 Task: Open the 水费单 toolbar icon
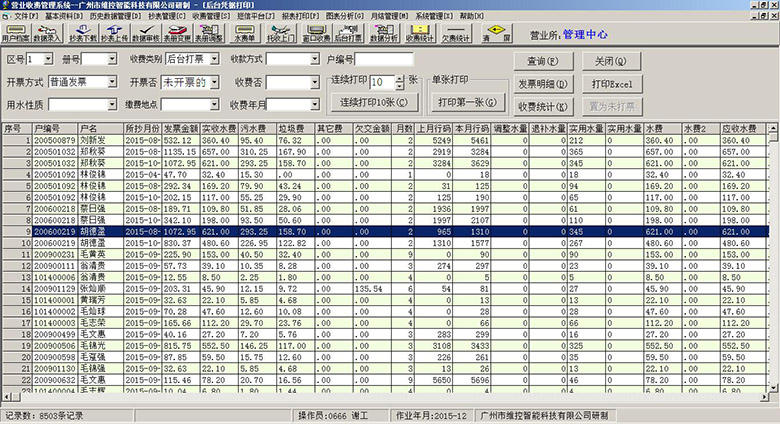click(x=244, y=33)
